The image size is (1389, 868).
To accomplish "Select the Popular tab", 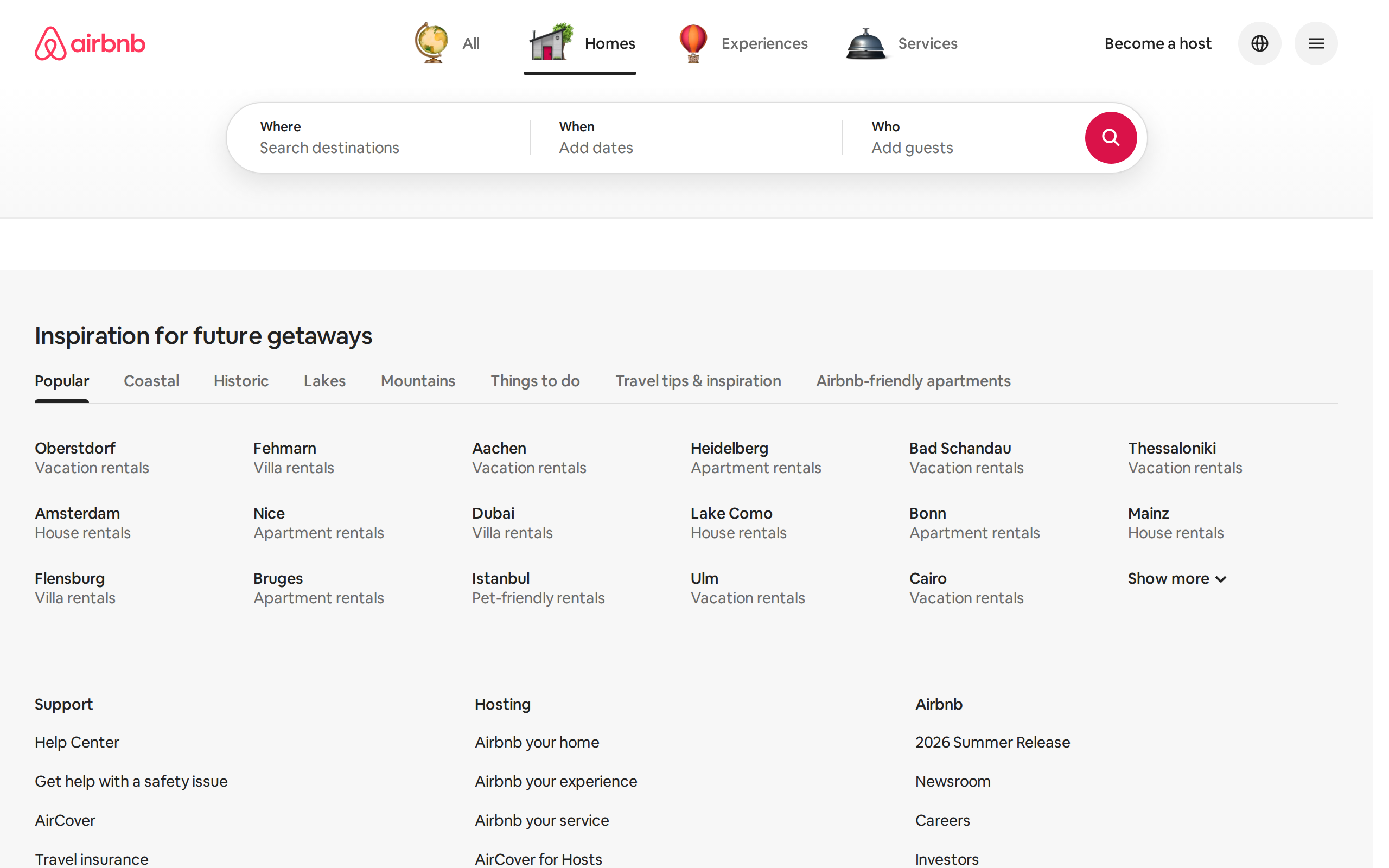I will [62, 381].
